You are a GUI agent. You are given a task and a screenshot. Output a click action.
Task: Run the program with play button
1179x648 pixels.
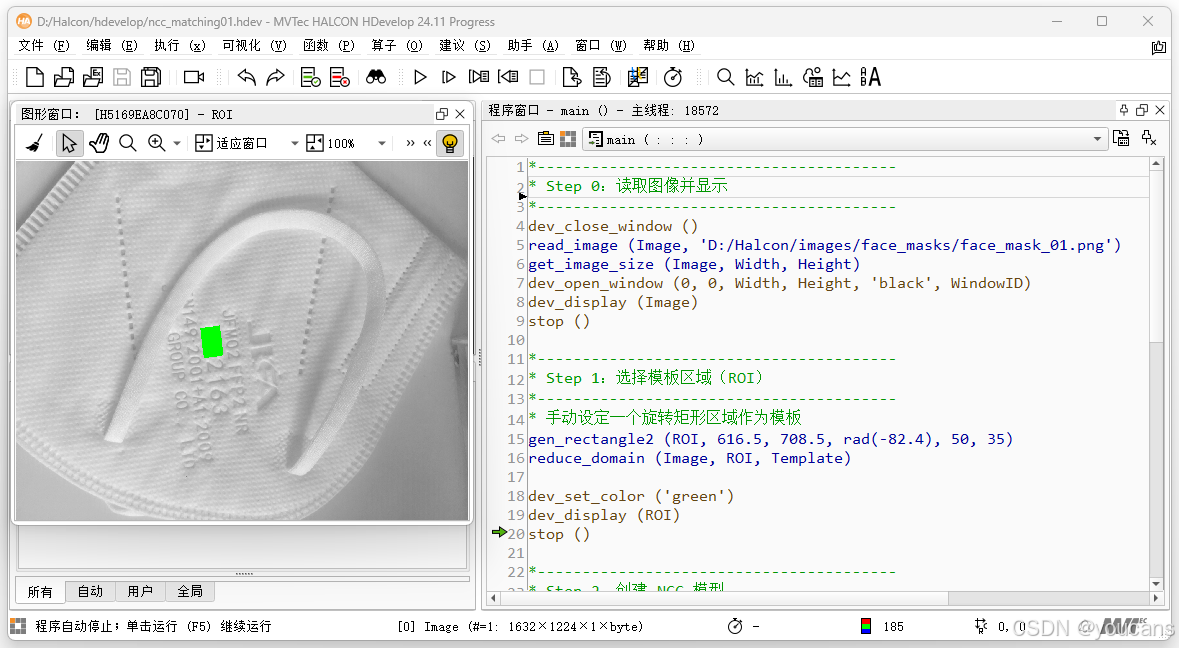pos(420,77)
